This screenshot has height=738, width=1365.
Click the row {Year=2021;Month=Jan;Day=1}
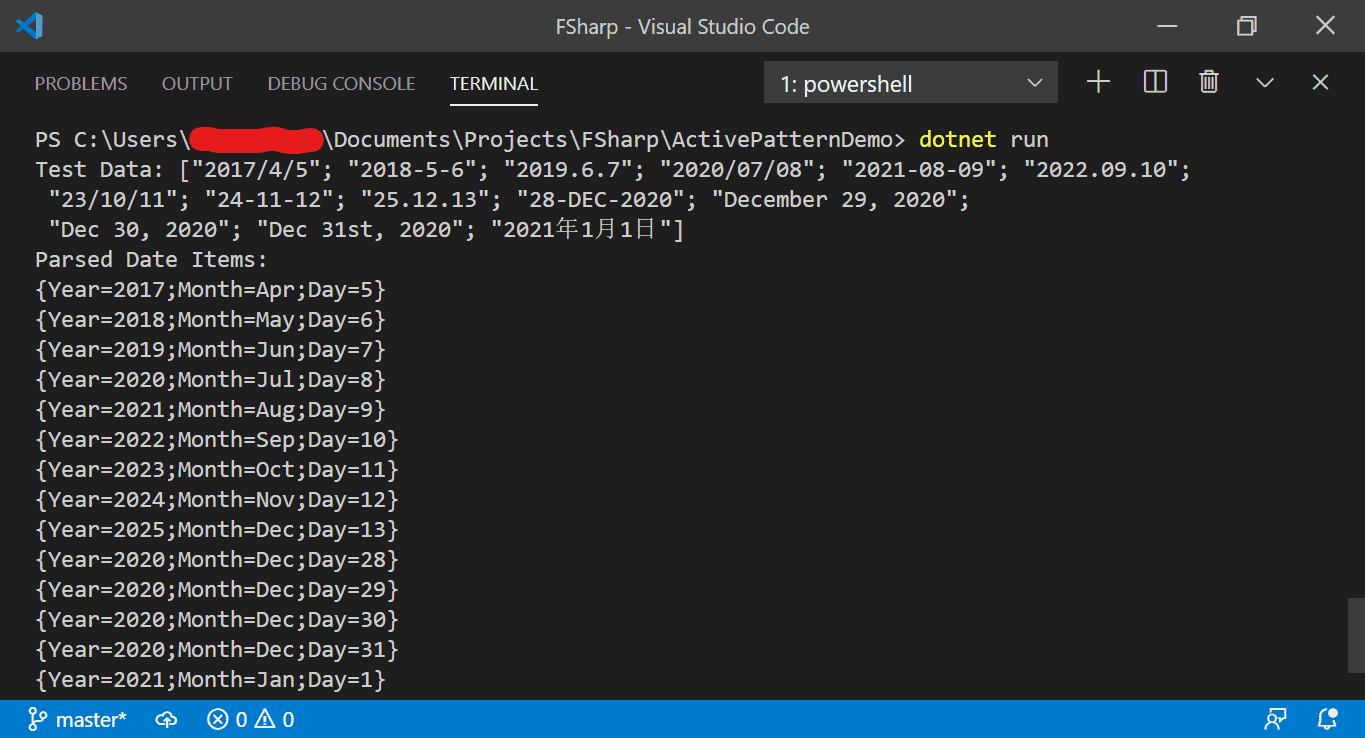tap(210, 680)
